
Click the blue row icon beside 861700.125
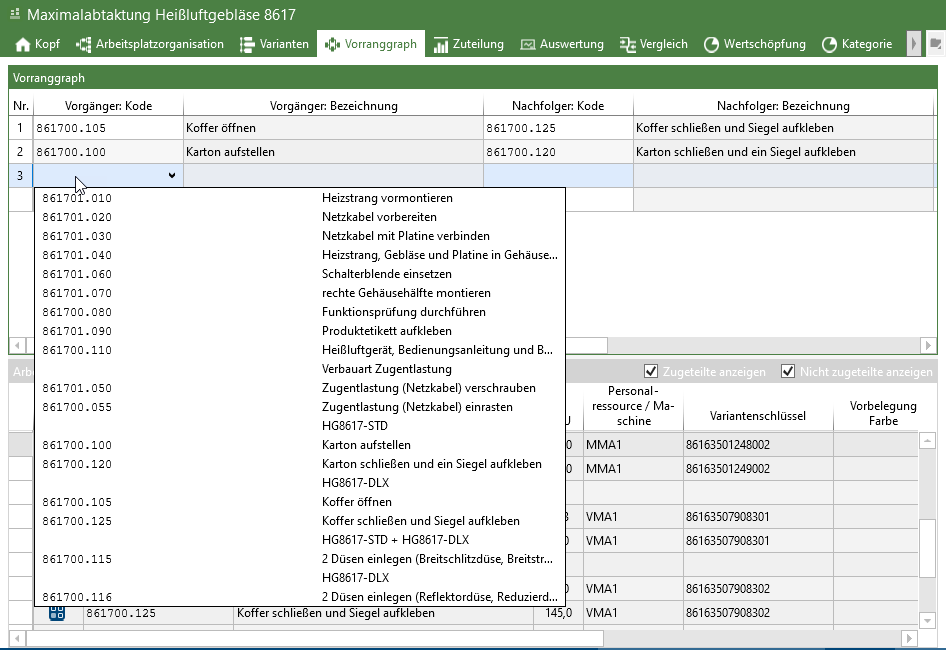pyautogui.click(x=57, y=613)
